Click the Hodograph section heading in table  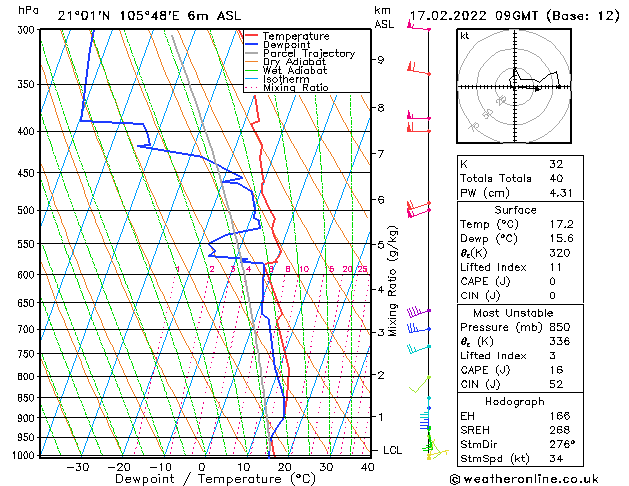point(515,402)
